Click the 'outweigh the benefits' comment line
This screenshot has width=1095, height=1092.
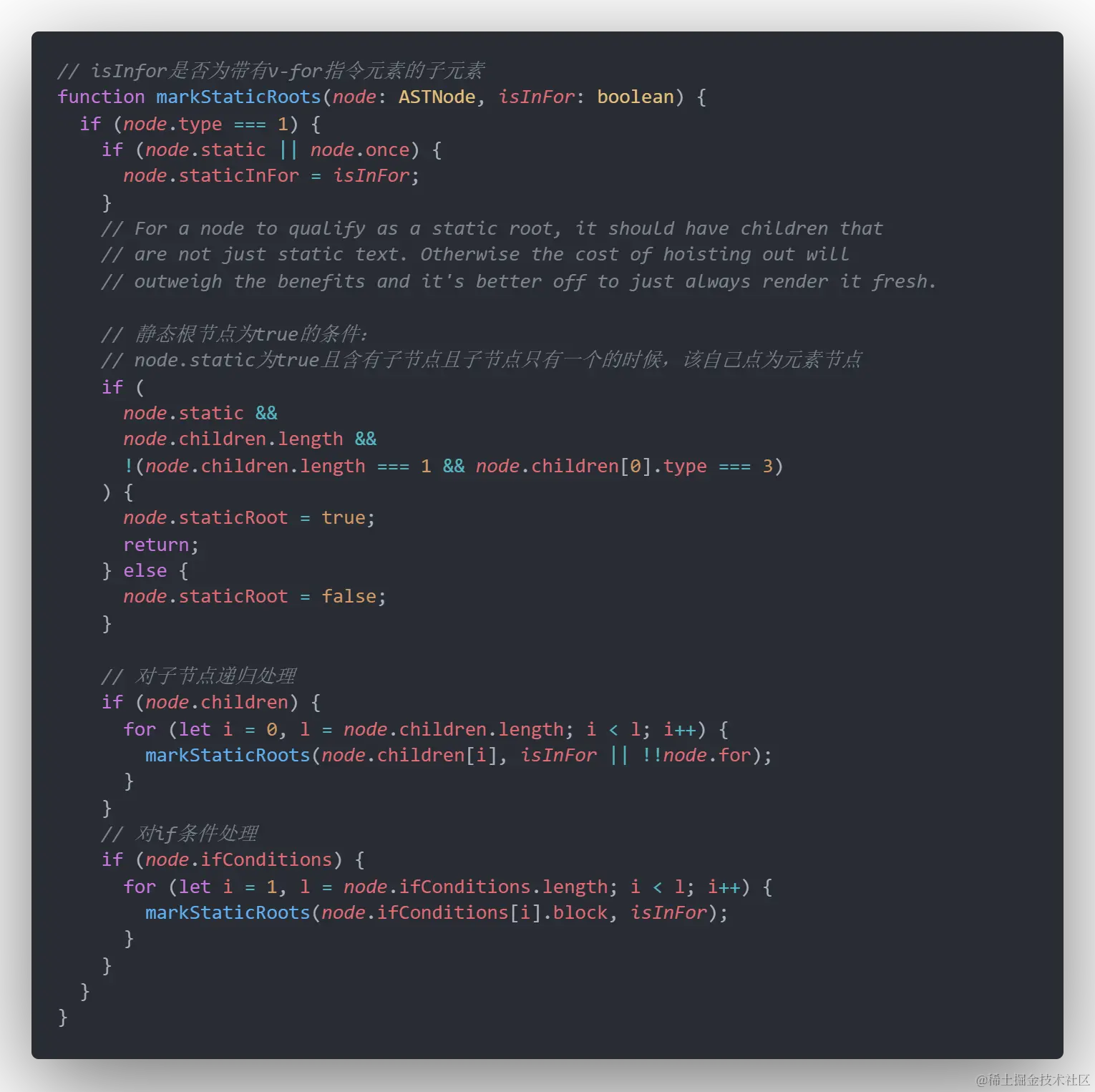point(518,281)
